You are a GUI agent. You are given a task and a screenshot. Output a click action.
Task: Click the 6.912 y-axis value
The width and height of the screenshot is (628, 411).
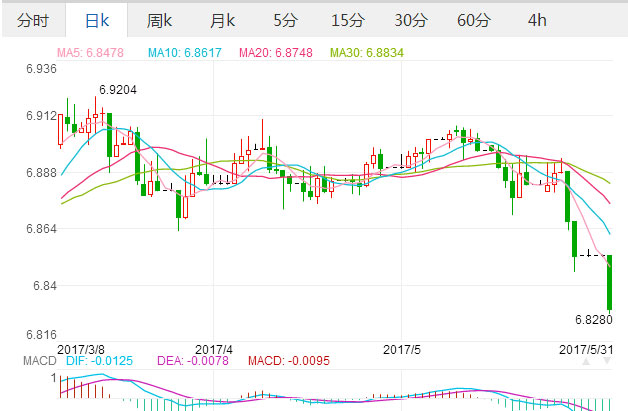(41, 116)
